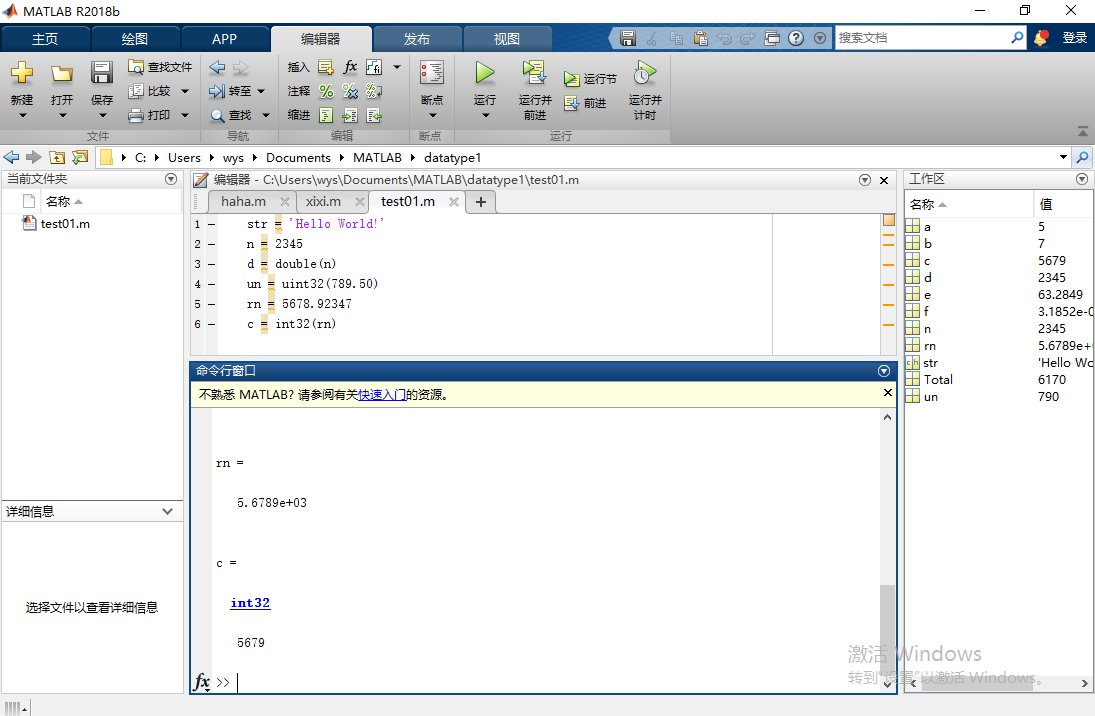This screenshot has height=716, width=1095.
Task: Click the Go To (转至) button
Action: click(x=230, y=91)
